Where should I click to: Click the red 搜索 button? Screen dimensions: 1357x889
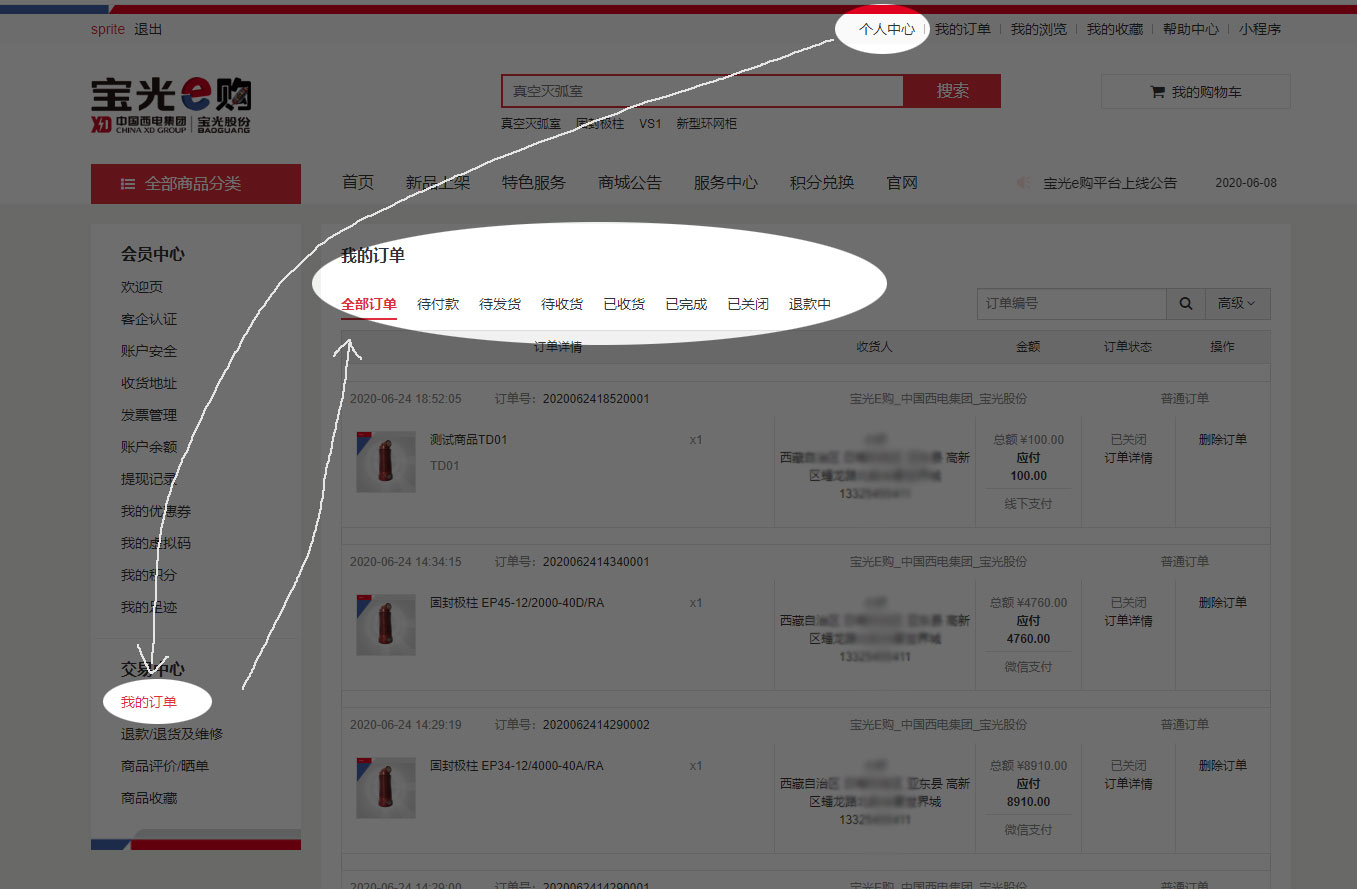[x=952, y=91]
